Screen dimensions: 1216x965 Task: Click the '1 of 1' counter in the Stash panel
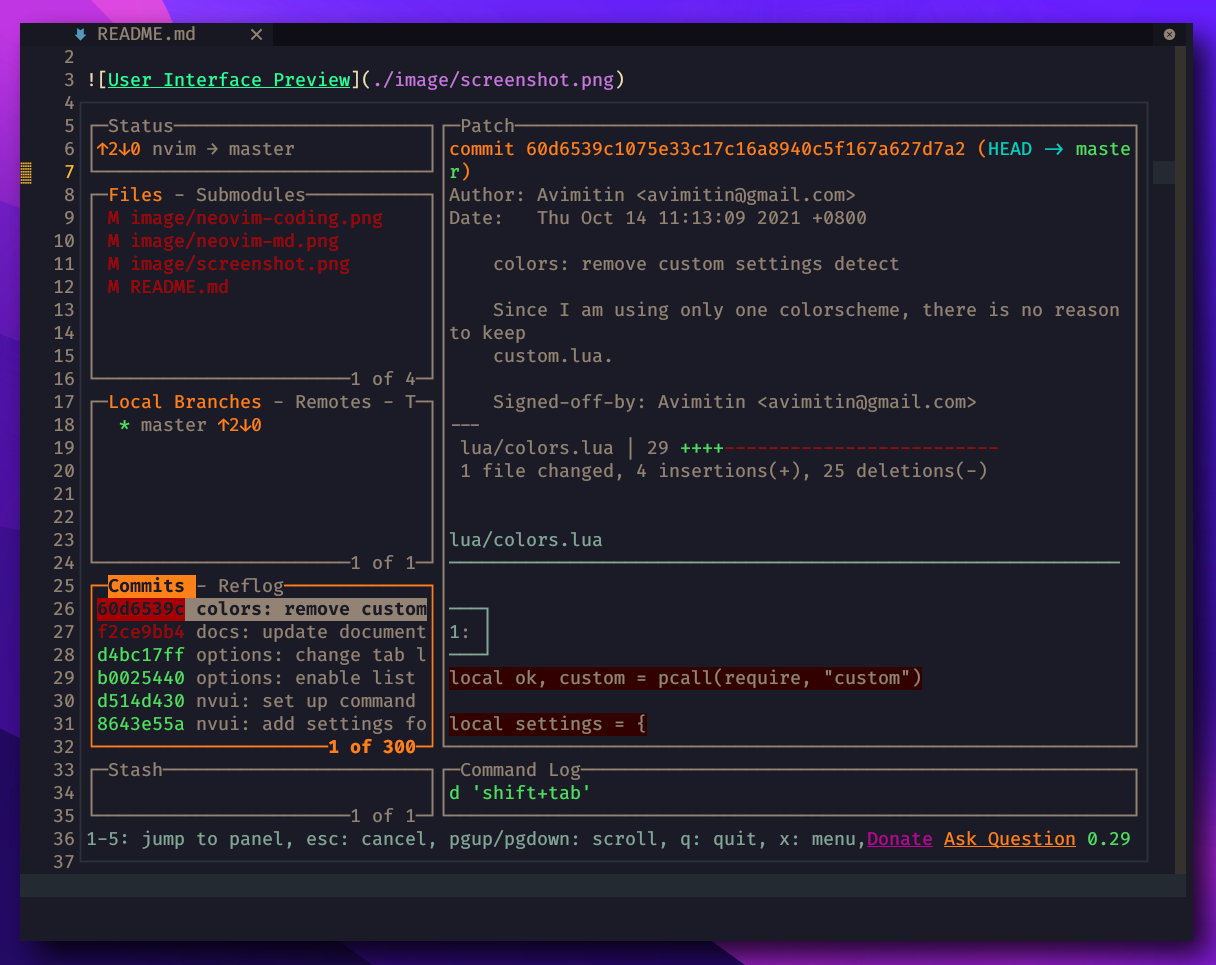pos(383,816)
